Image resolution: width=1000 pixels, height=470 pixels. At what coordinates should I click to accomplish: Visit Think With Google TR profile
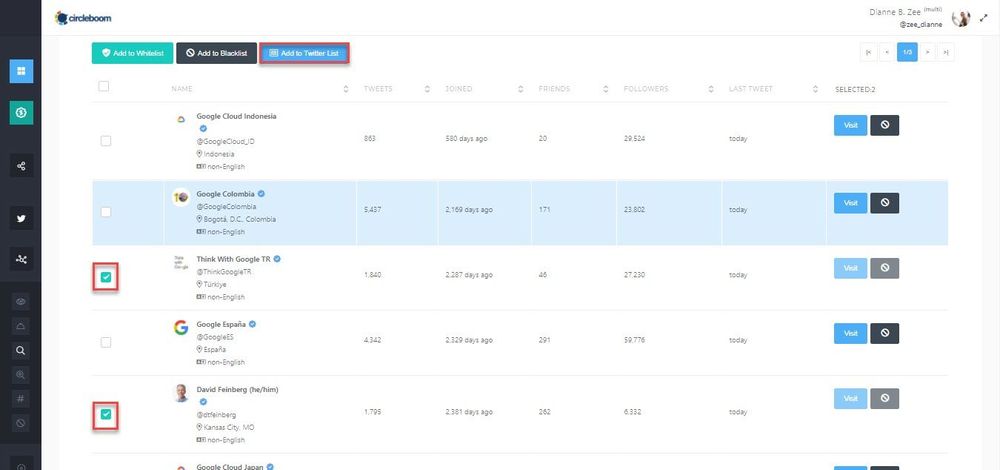(850, 268)
